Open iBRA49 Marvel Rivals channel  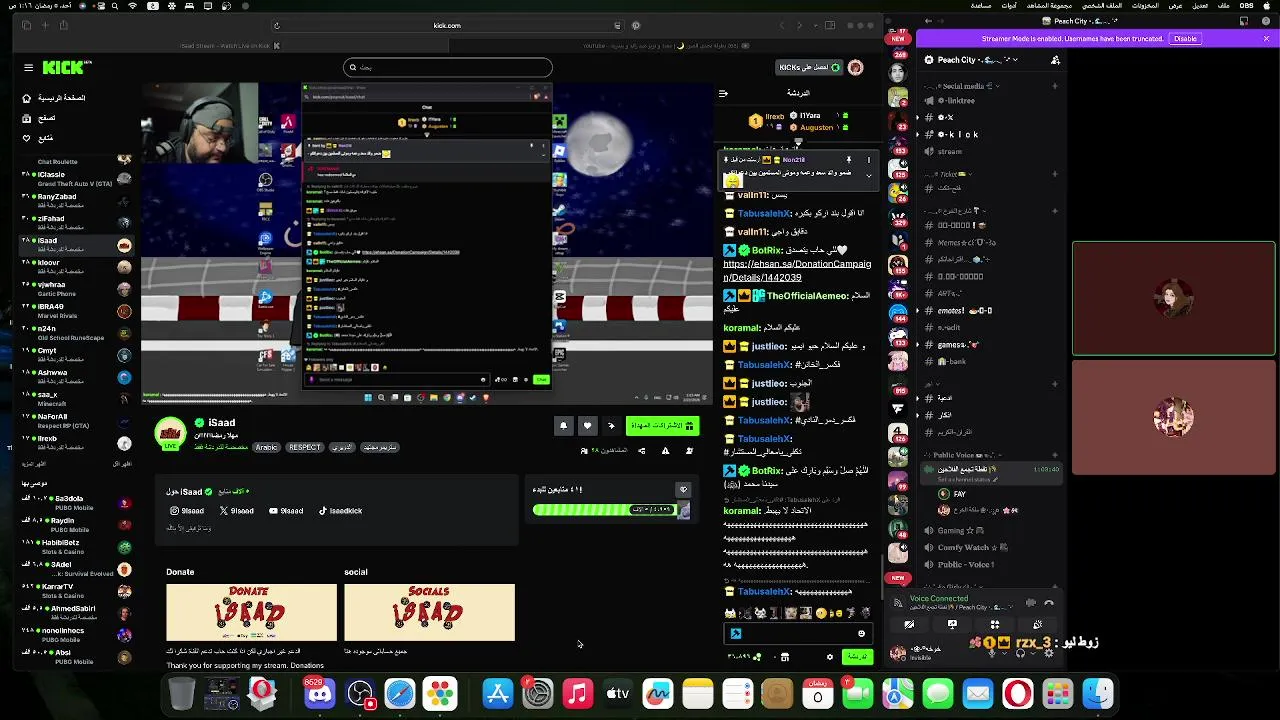75,310
